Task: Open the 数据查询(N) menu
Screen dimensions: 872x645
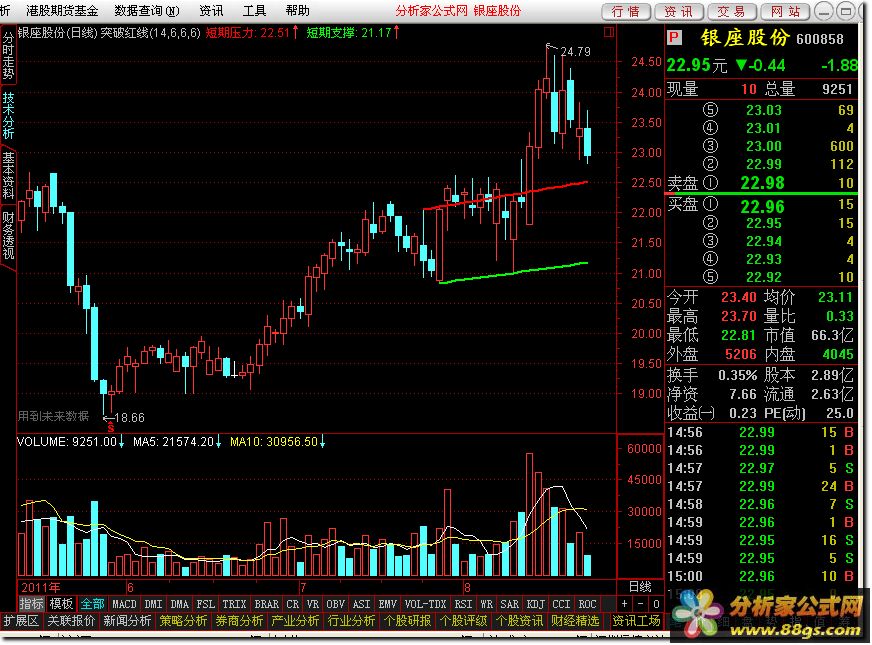Action: tap(147, 11)
